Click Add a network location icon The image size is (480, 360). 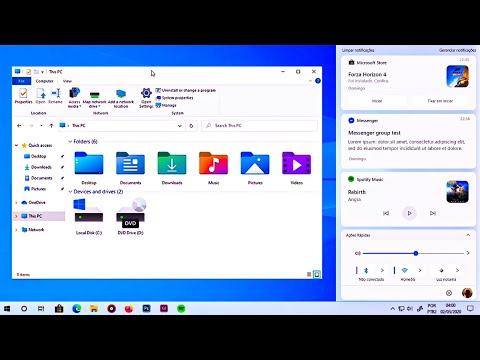[121, 94]
